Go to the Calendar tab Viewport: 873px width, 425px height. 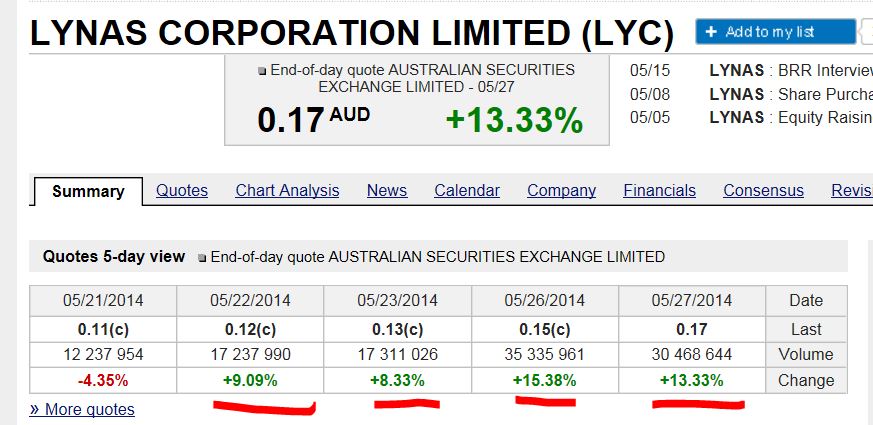(467, 190)
